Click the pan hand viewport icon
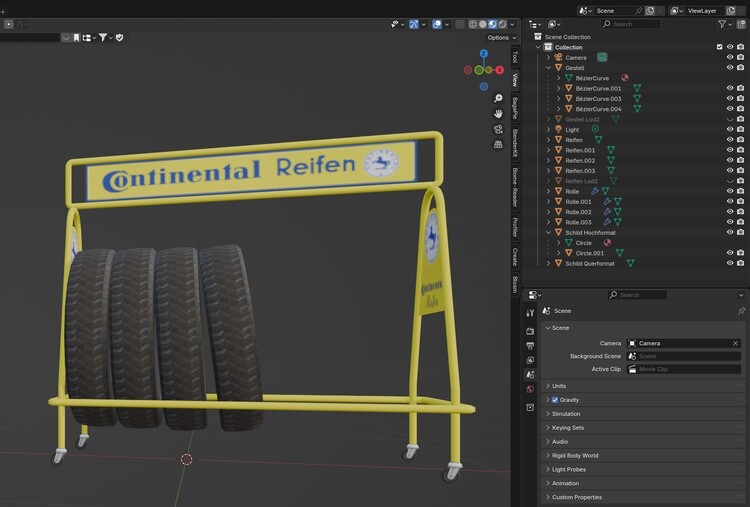 [x=498, y=113]
